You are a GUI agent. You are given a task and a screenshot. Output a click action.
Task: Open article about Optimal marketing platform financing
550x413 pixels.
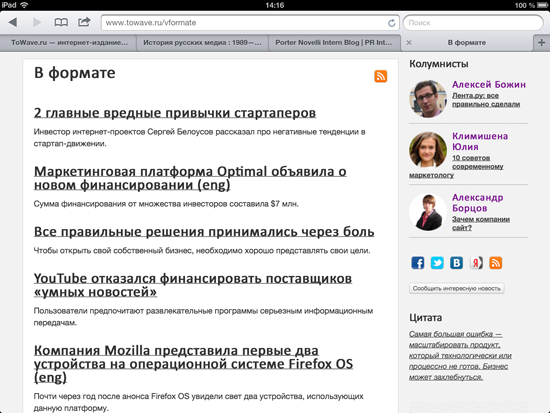(190, 178)
